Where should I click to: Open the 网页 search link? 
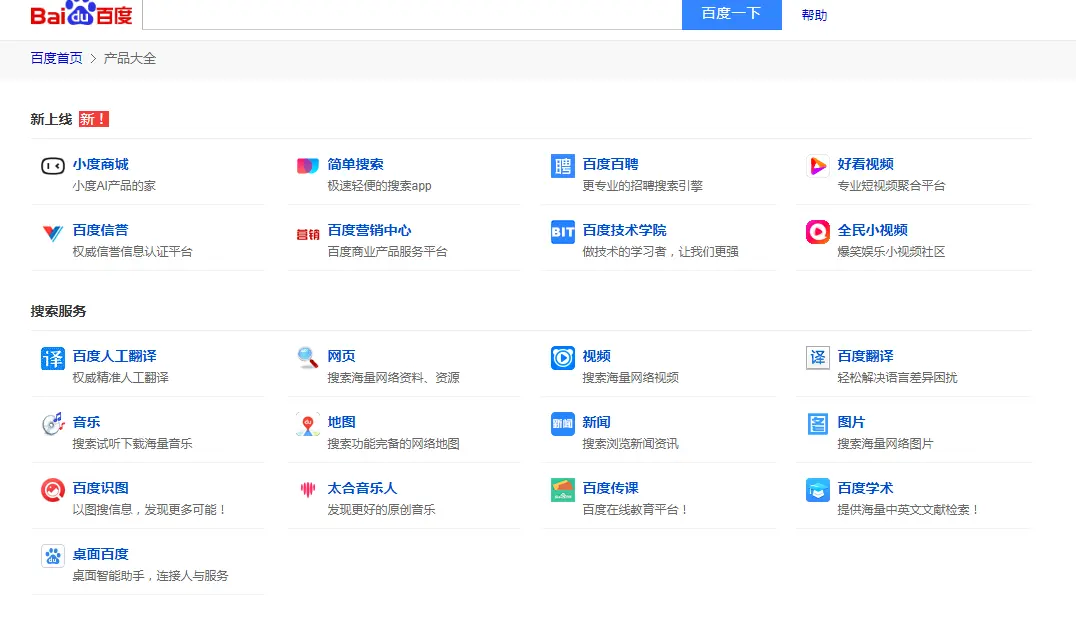(341, 356)
